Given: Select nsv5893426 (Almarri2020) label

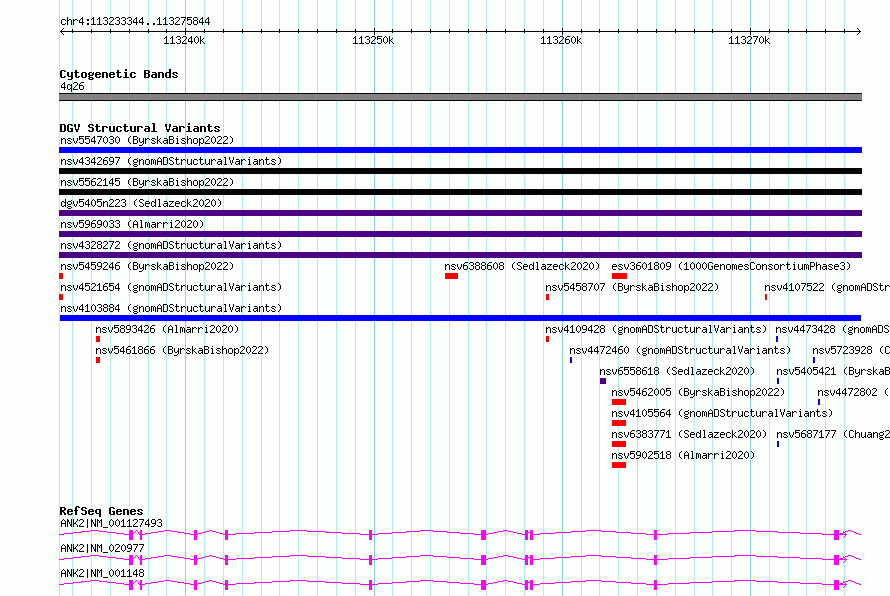Looking at the screenshot, I should (167, 329).
